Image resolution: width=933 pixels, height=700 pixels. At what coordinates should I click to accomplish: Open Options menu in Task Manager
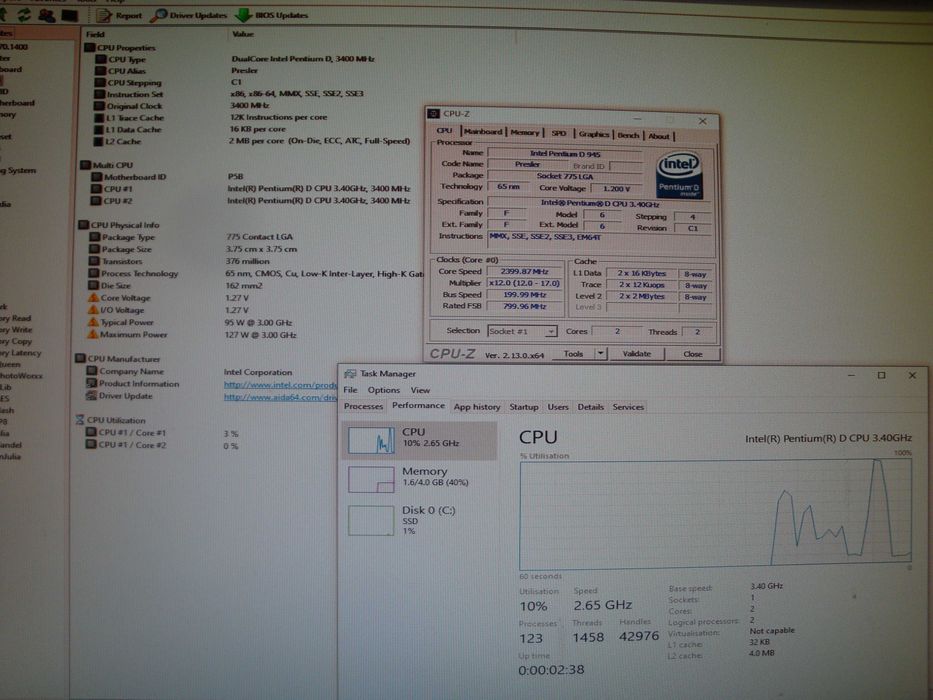tap(384, 390)
